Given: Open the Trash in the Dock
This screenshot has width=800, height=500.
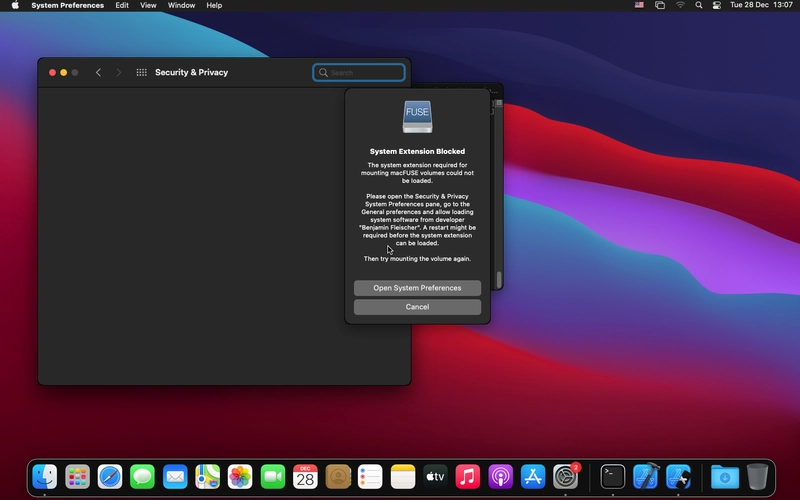Looking at the screenshot, I should (757, 477).
